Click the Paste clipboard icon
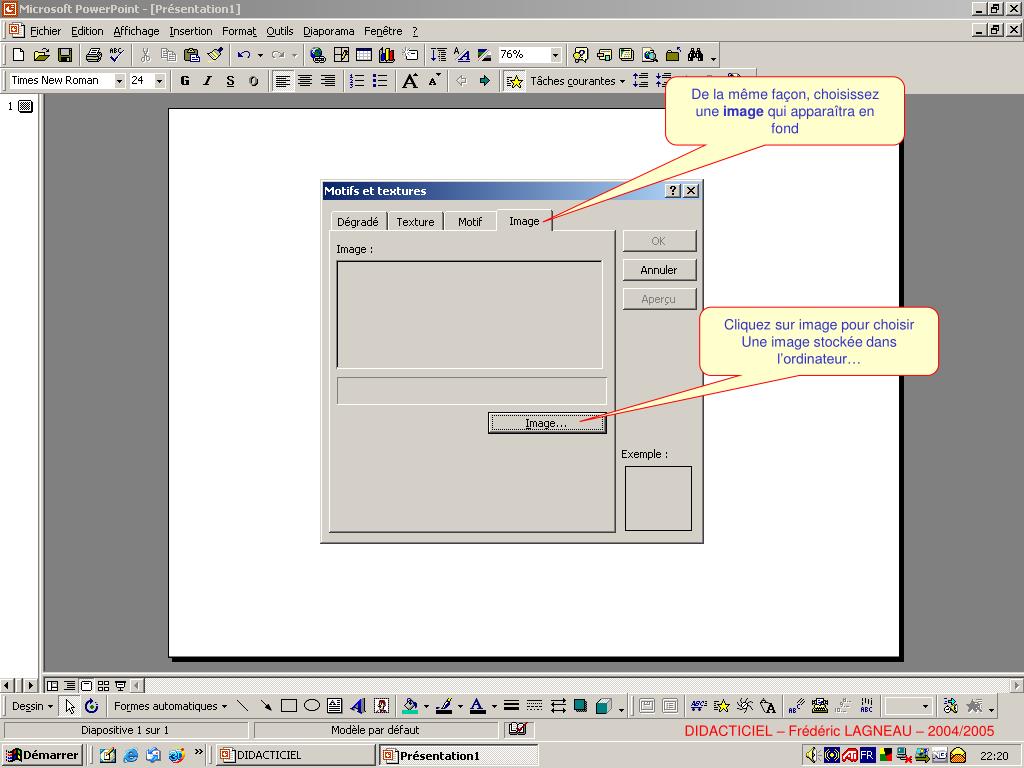 pos(191,55)
